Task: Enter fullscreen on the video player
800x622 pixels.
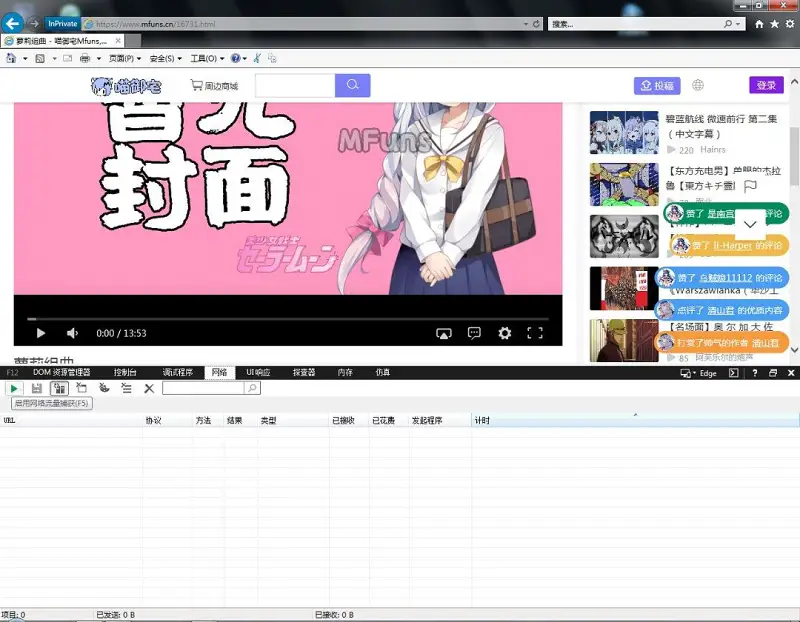Action: pos(535,333)
